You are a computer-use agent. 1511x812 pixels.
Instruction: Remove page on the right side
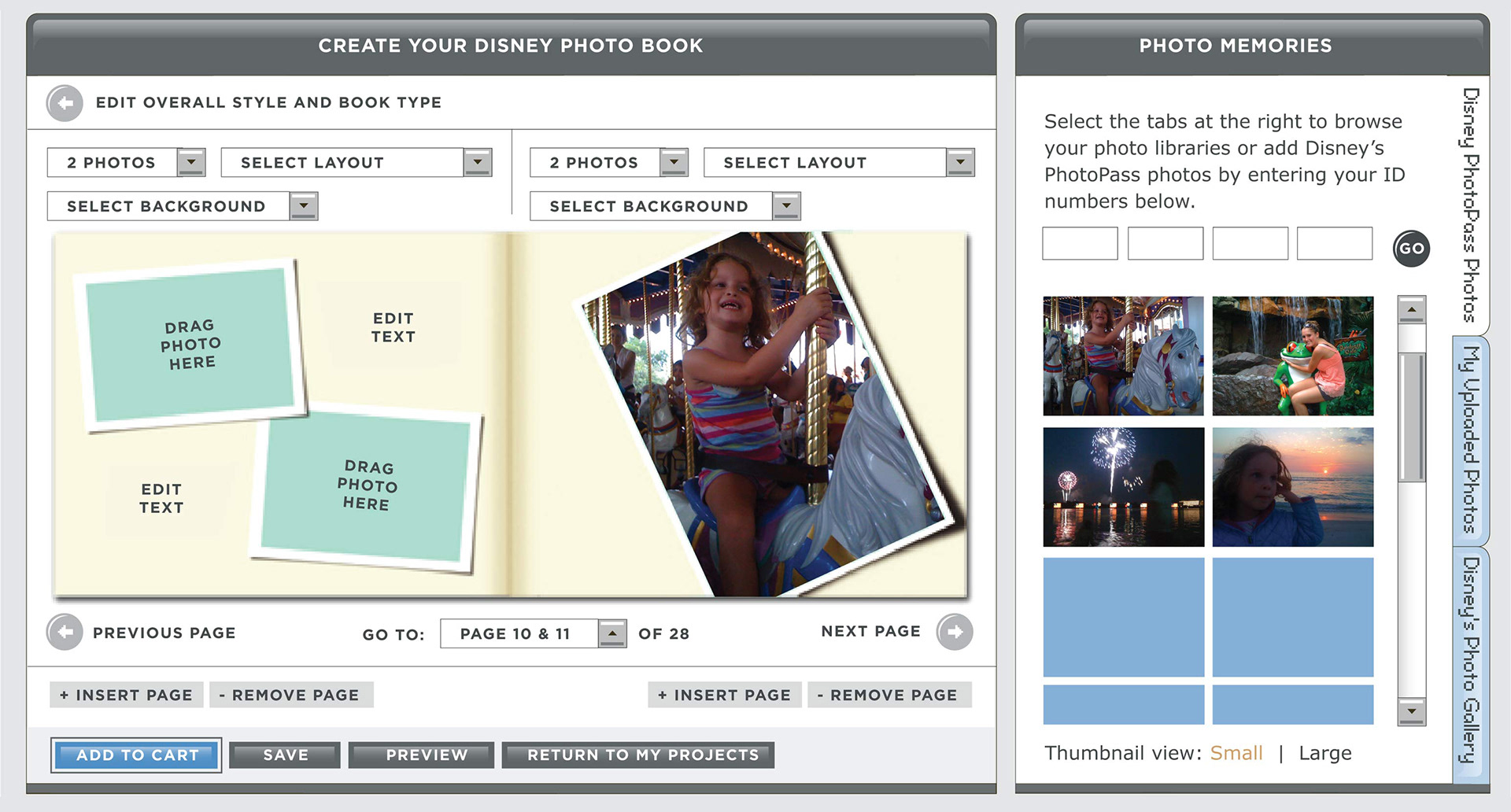pos(890,695)
